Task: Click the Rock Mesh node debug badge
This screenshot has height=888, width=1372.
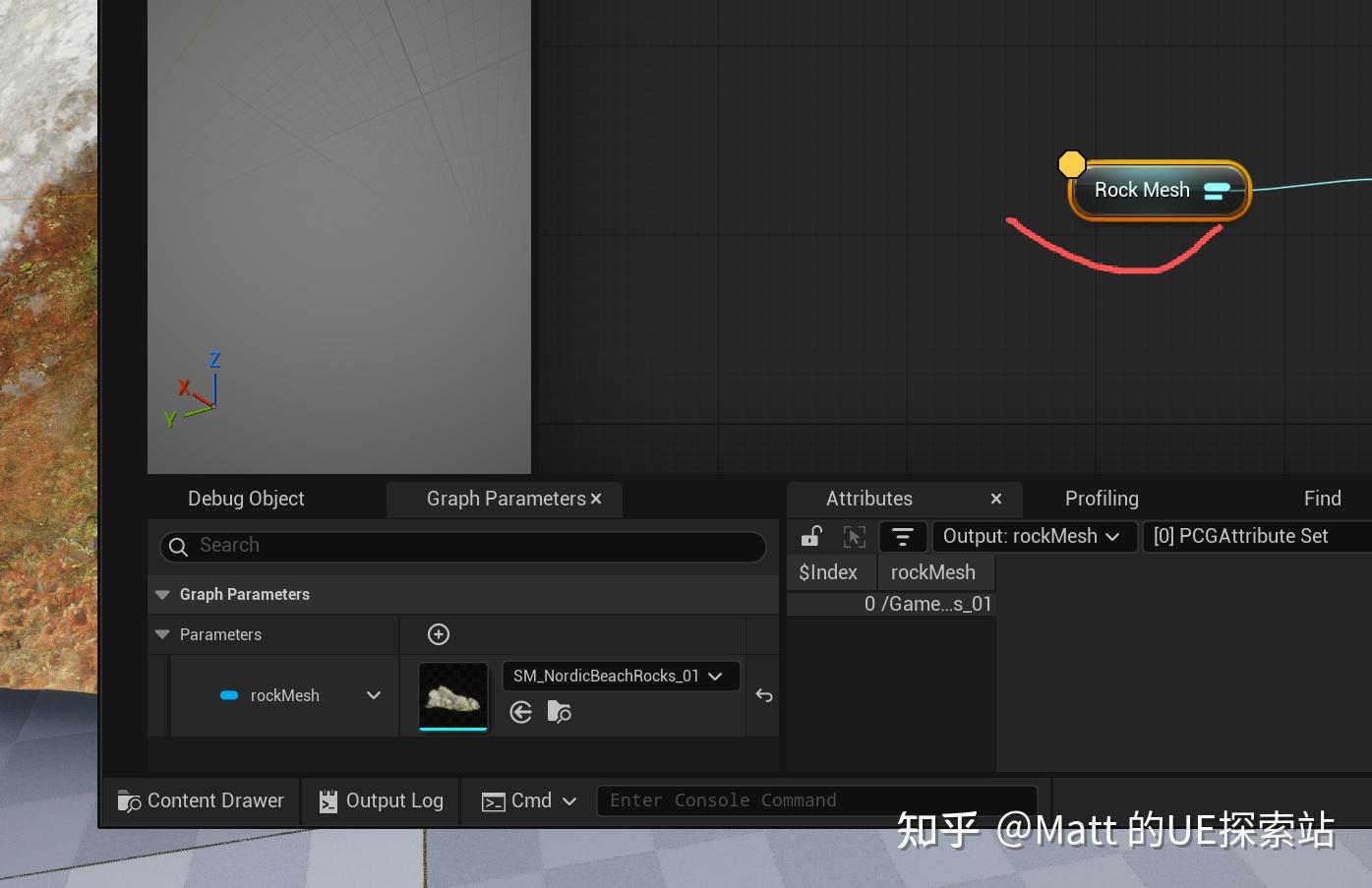Action: point(1072,164)
